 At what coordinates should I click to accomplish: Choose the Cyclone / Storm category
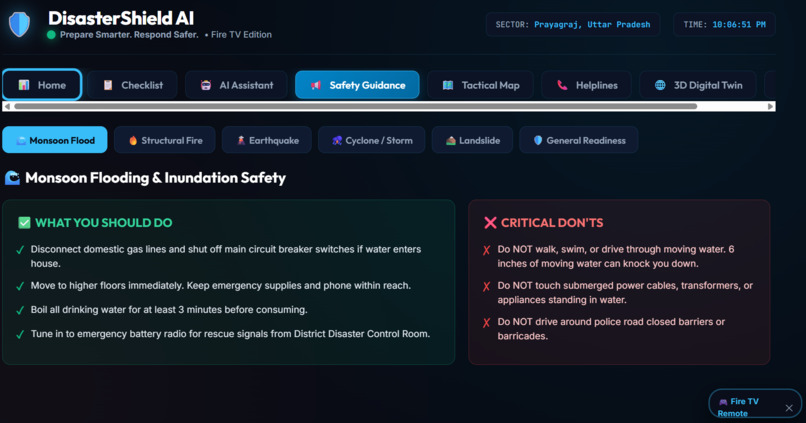click(x=372, y=140)
